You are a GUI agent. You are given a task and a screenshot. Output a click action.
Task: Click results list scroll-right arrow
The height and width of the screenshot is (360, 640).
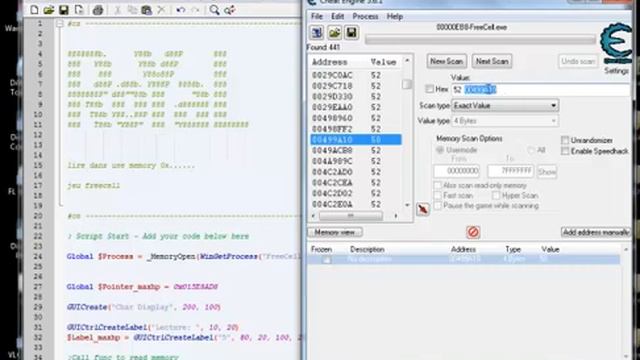tap(396, 216)
